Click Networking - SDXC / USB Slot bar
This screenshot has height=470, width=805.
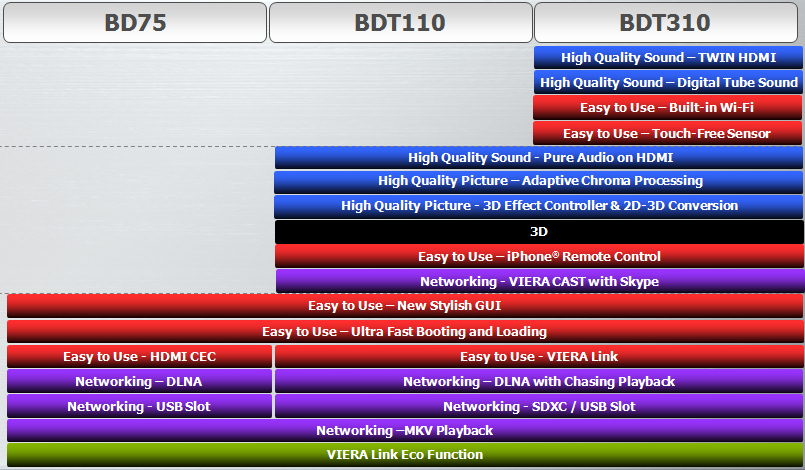pyautogui.click(x=539, y=406)
